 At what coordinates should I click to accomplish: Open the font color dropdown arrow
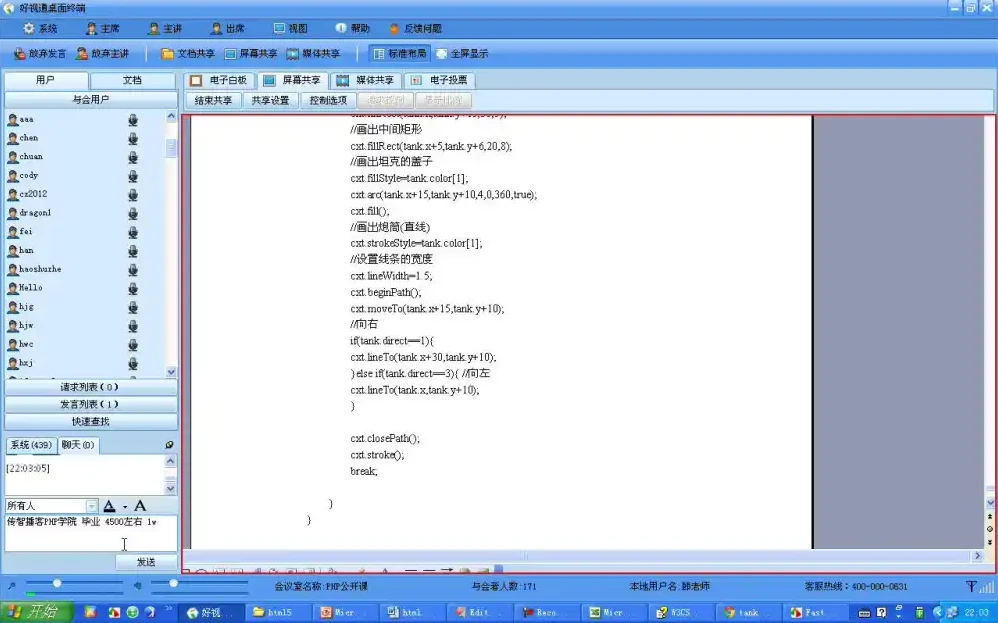pos(124,506)
